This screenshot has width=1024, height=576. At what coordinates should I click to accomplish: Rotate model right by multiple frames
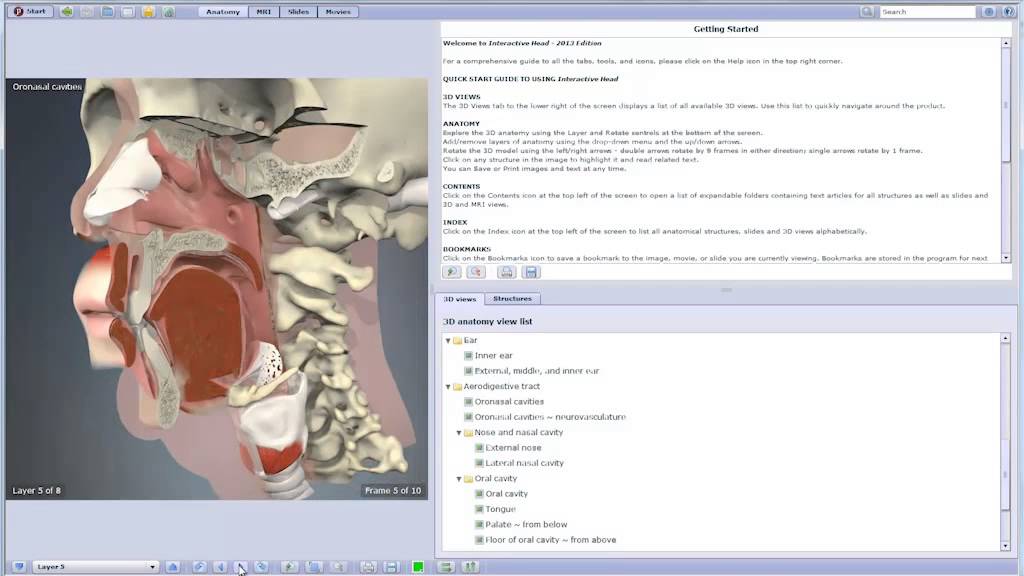coord(261,567)
